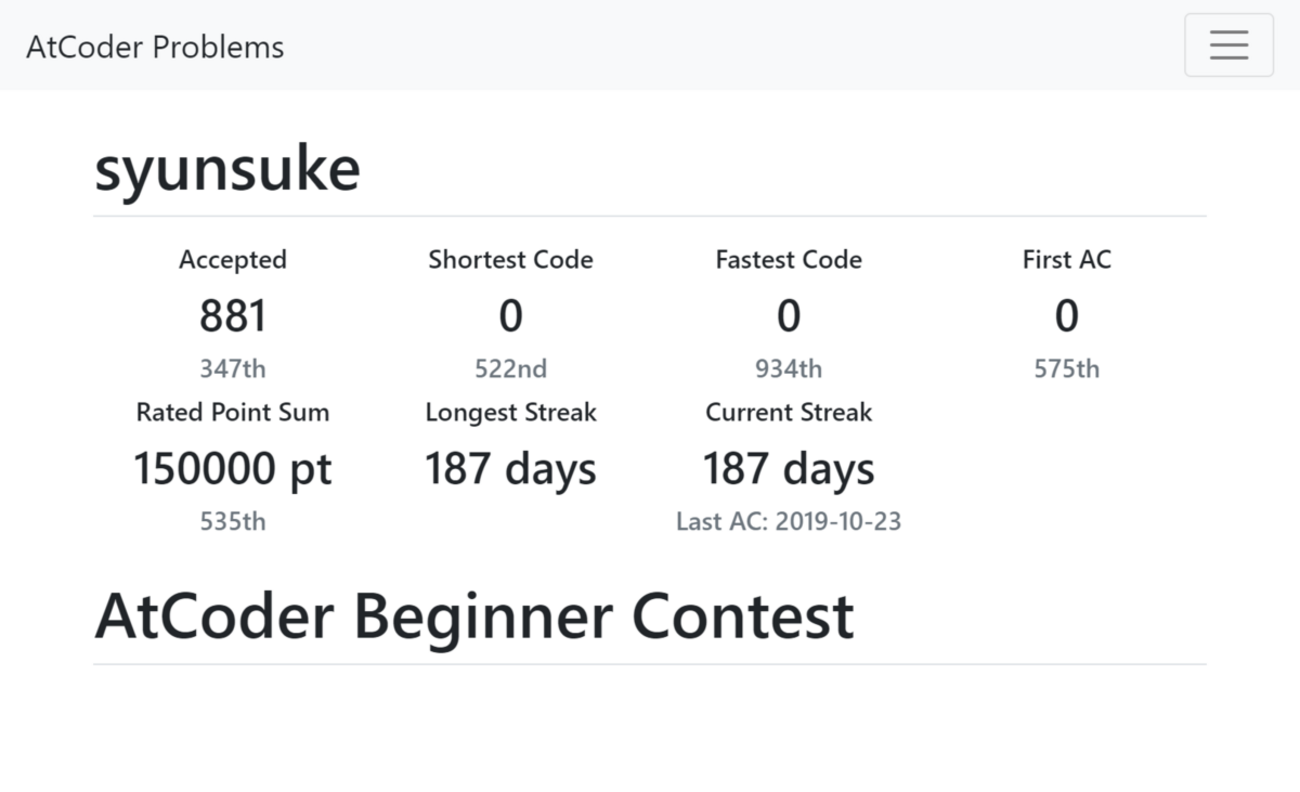
Task: Click the 934th fastest code rank
Action: pos(788,369)
